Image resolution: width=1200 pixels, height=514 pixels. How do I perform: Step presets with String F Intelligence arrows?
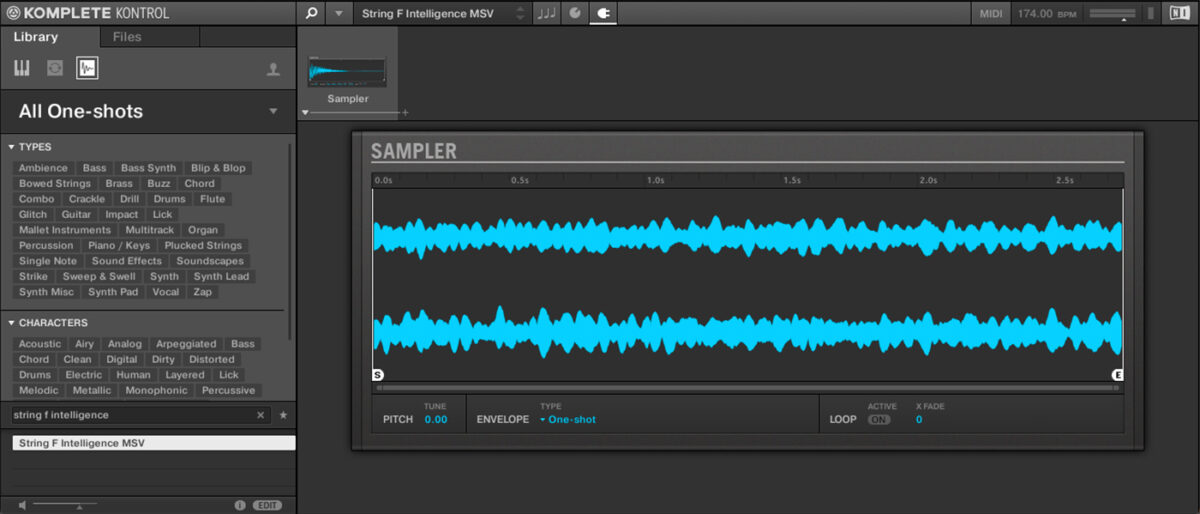520,13
